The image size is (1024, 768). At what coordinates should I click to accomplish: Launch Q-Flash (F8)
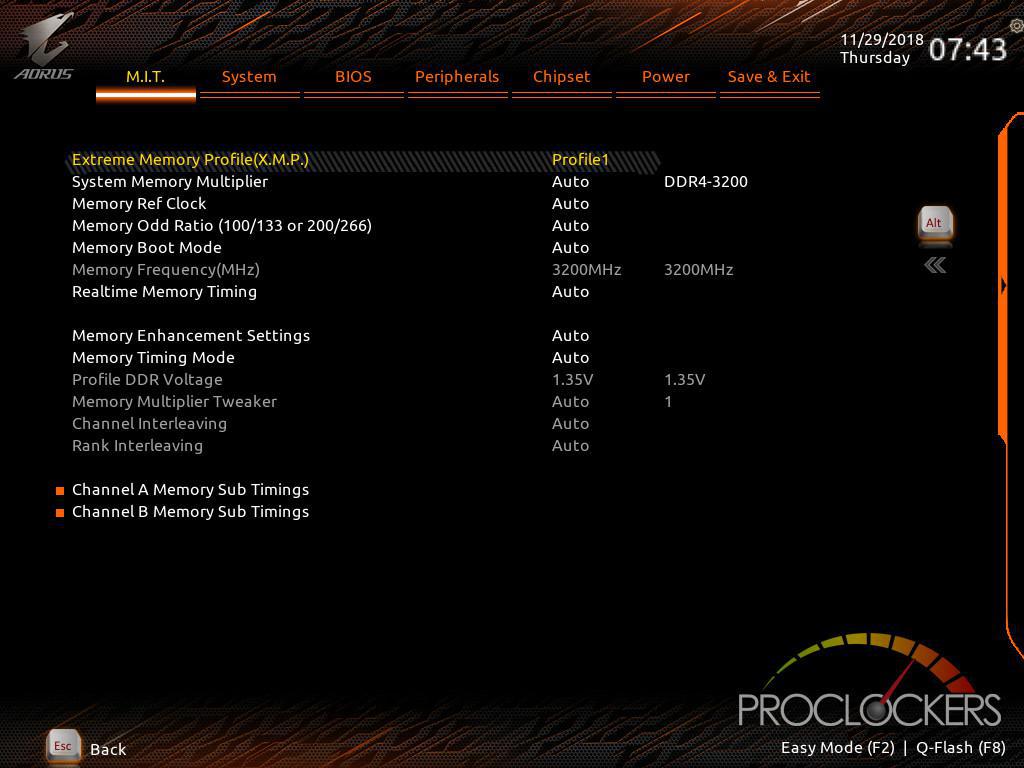pyautogui.click(x=961, y=748)
